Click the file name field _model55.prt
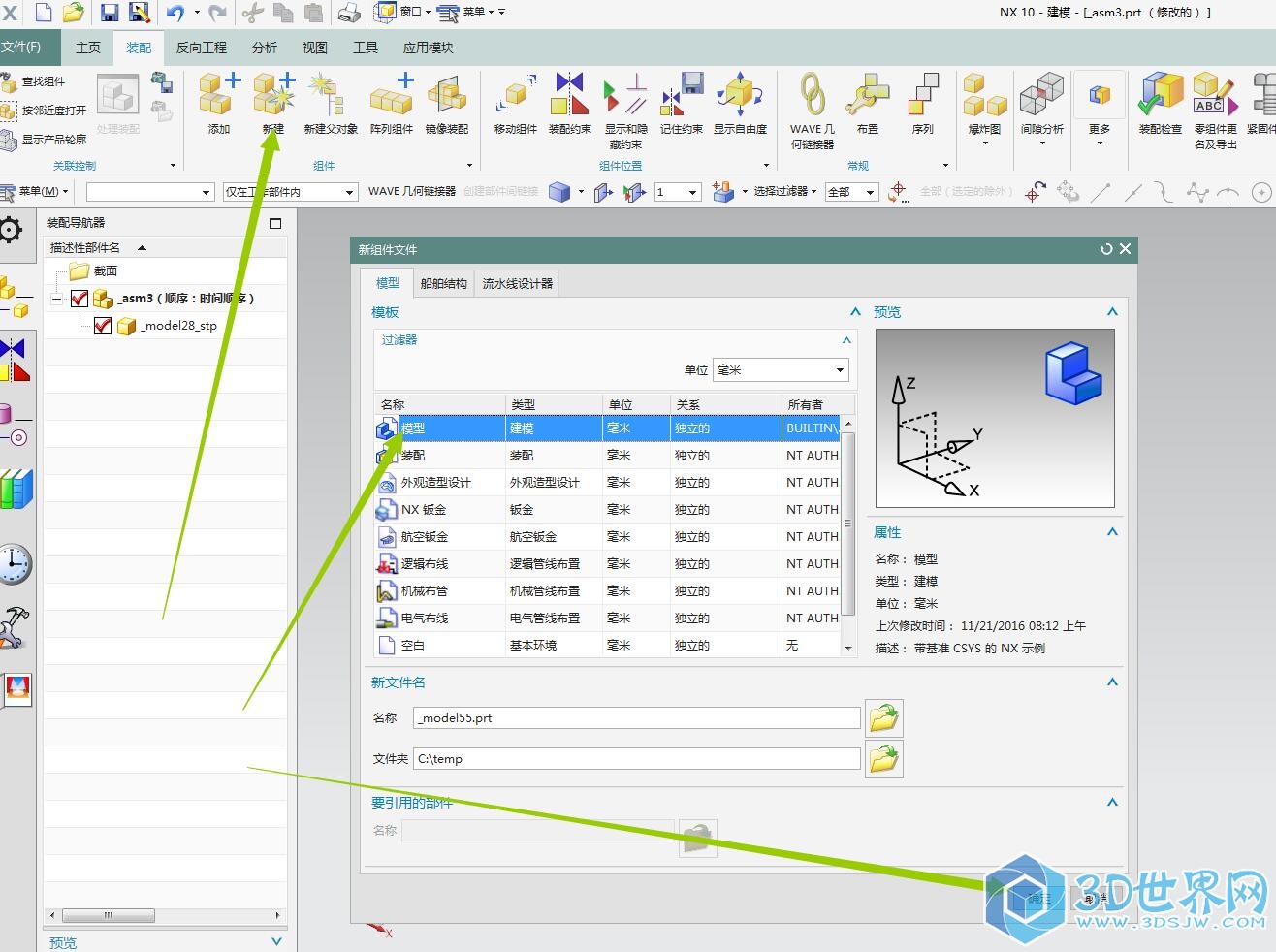 coord(637,718)
